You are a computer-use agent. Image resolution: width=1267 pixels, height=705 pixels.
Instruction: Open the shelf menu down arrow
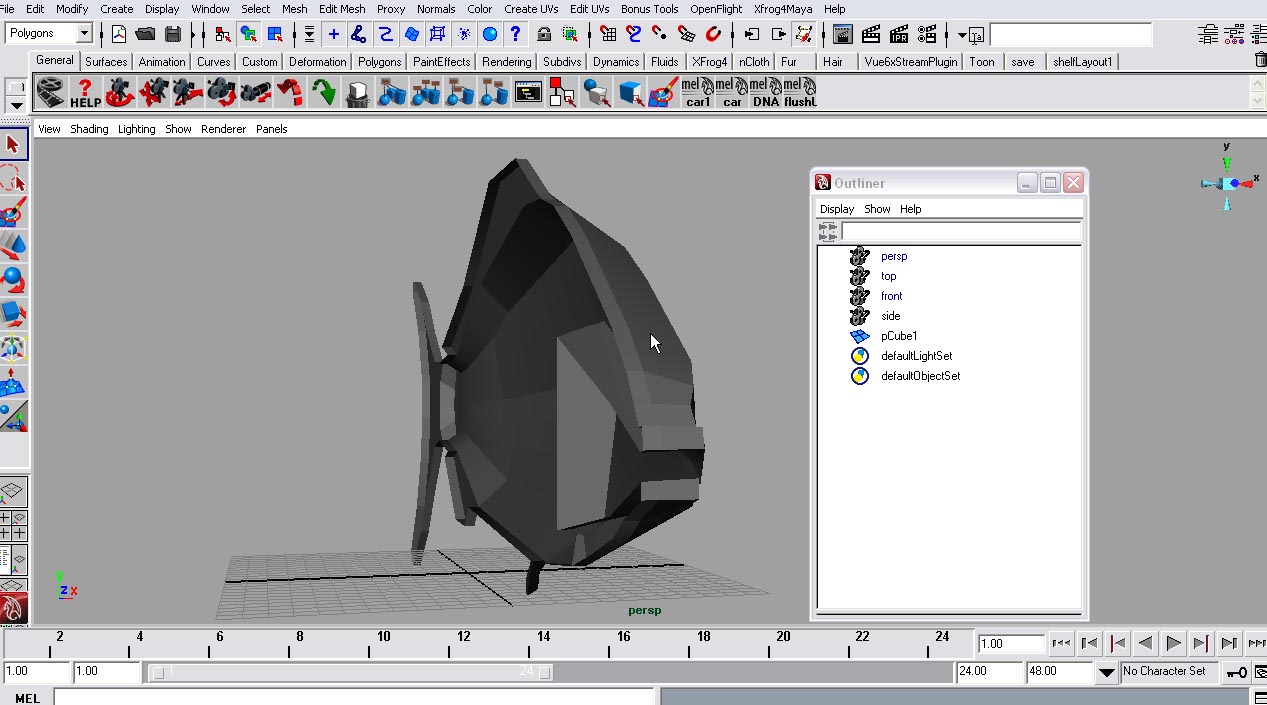[x=17, y=105]
